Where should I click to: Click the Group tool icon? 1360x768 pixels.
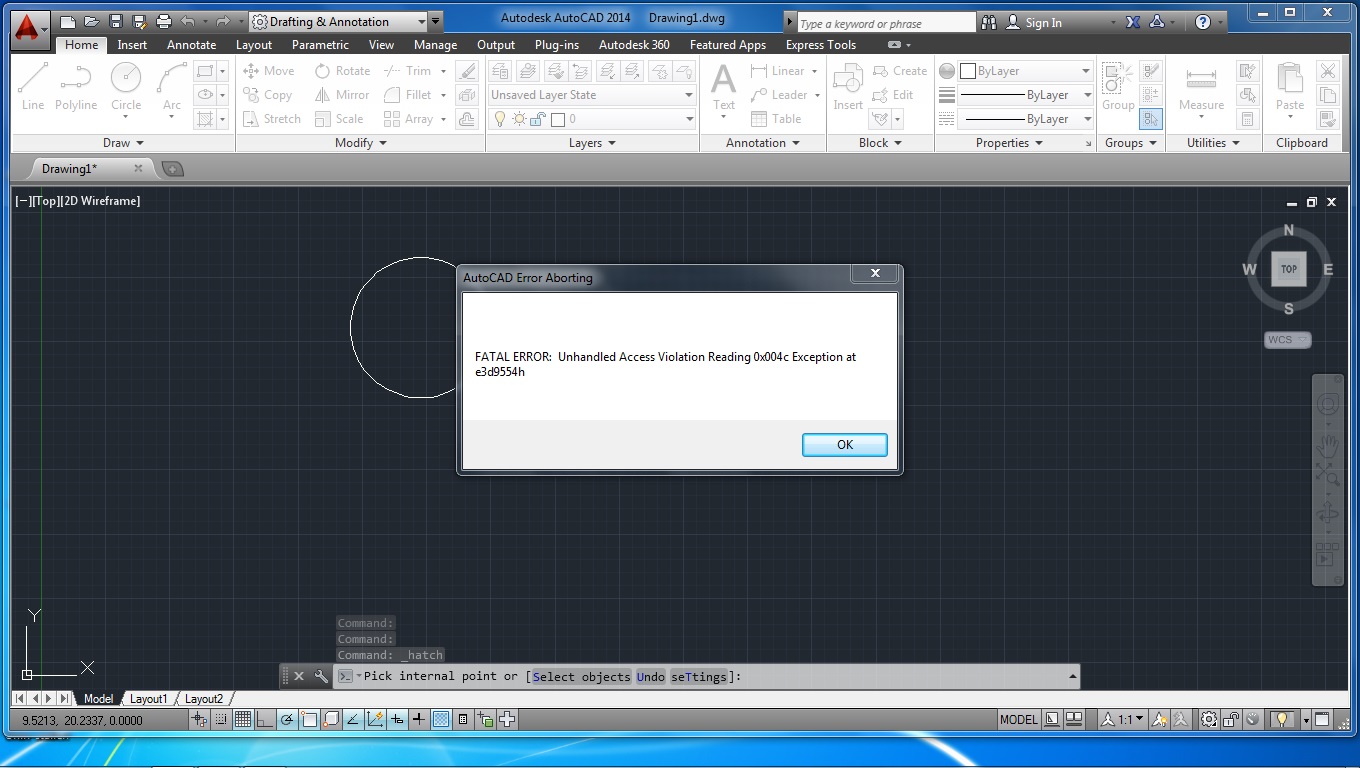1118,86
